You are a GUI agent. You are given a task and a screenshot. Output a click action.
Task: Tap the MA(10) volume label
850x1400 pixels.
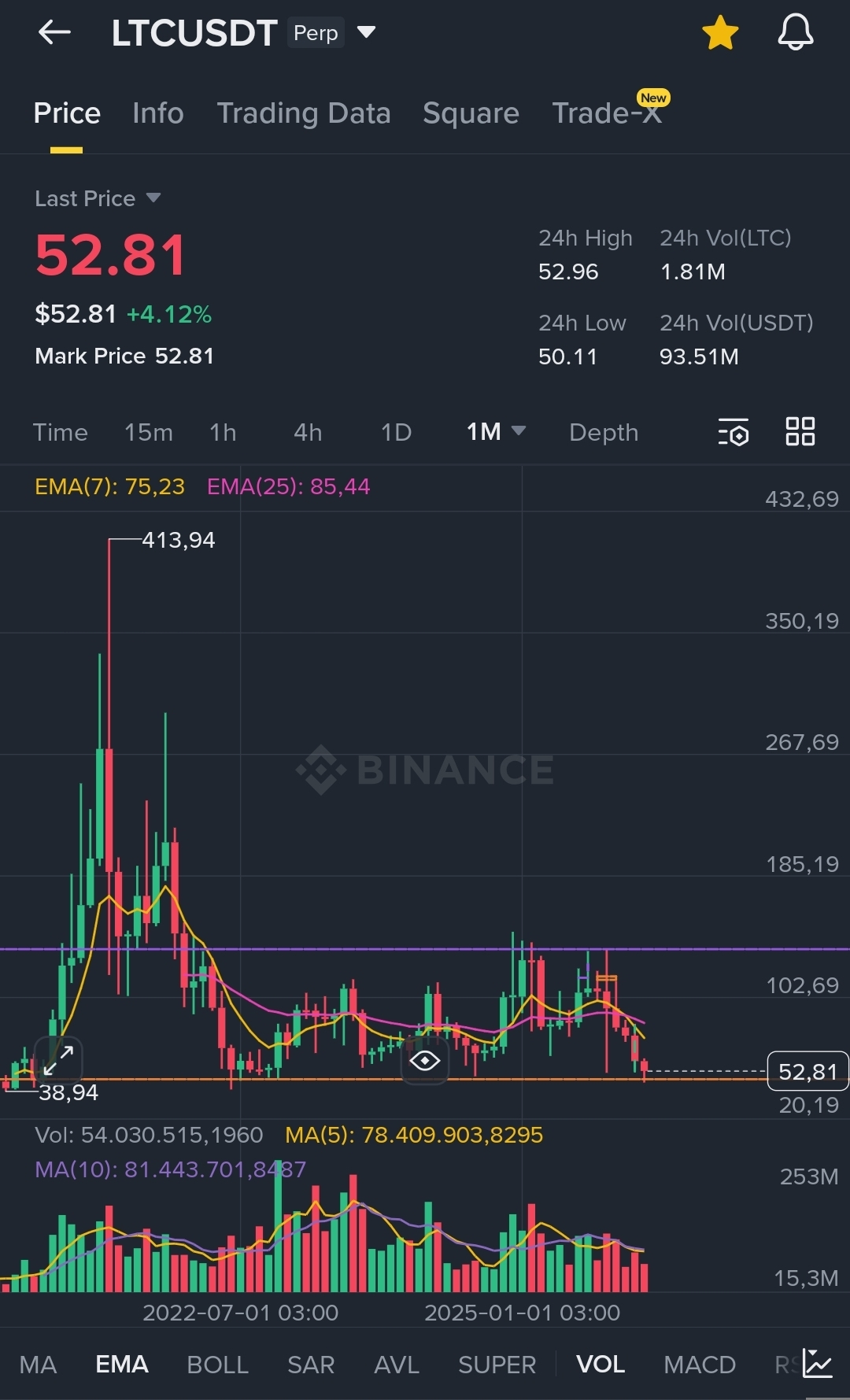pyautogui.click(x=170, y=1169)
